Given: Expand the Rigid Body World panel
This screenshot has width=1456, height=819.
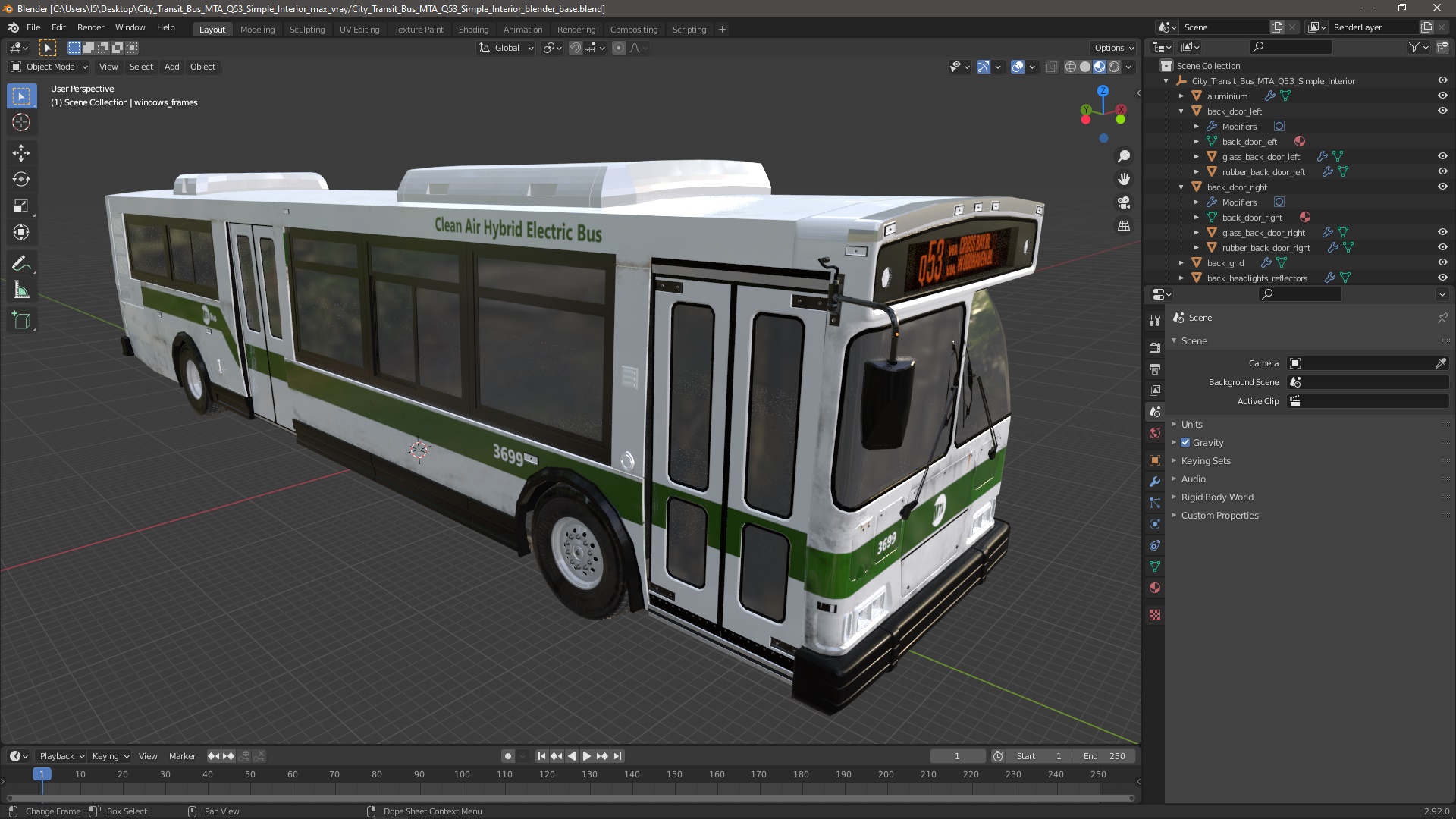Looking at the screenshot, I should [1217, 497].
